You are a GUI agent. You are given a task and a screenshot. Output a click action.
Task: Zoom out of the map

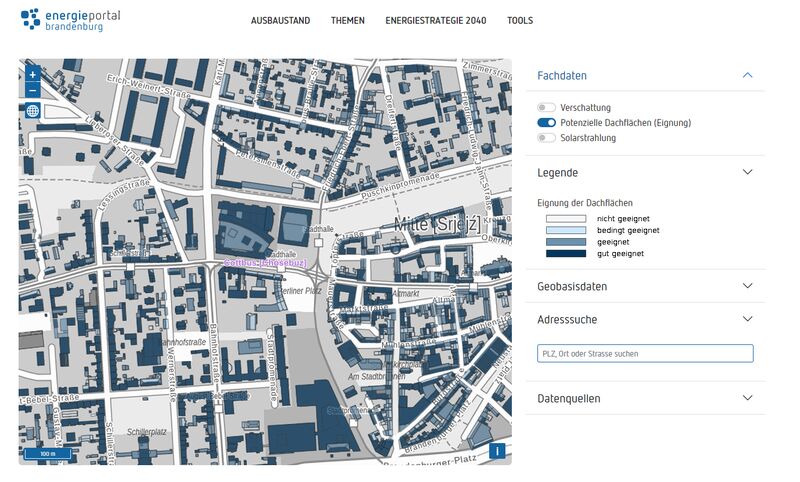[32, 90]
